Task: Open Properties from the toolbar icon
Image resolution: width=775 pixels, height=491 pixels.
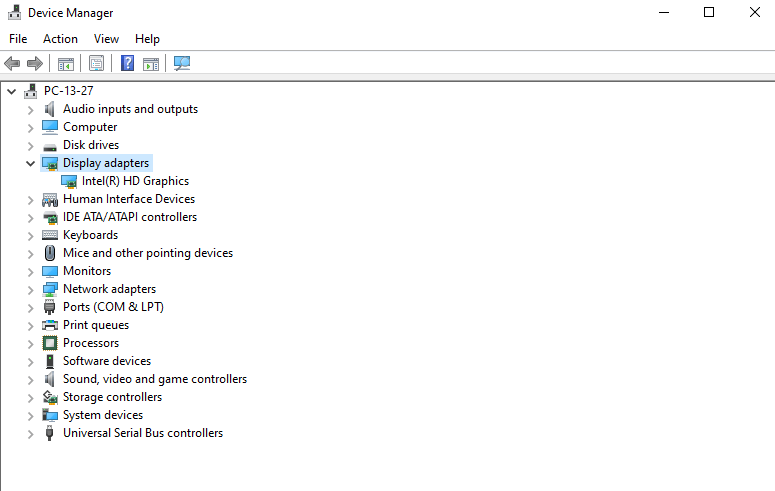Action: (x=96, y=64)
